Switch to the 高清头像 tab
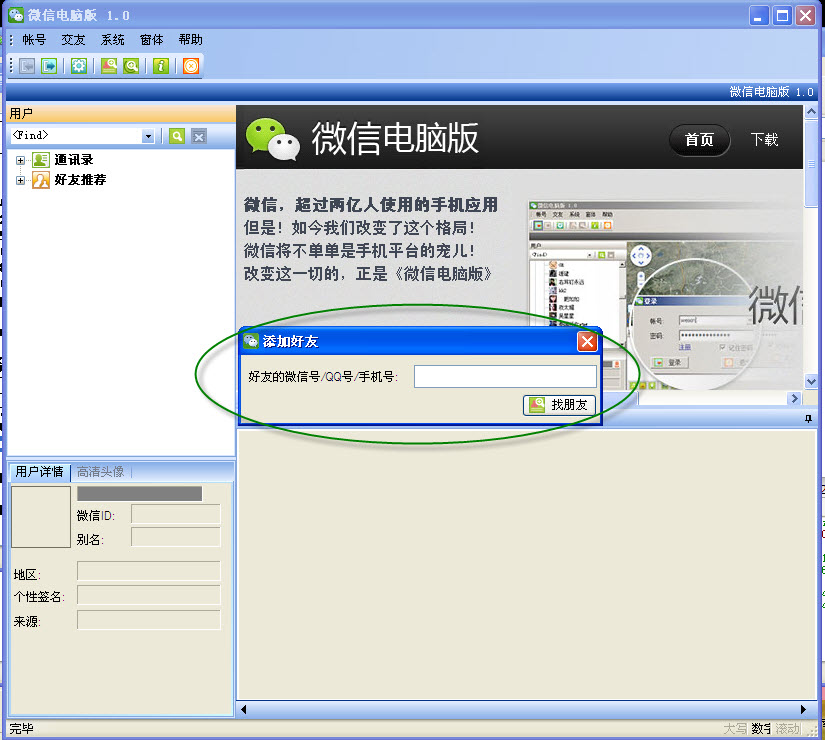Screen dimensions: 825x740 (x=100, y=472)
